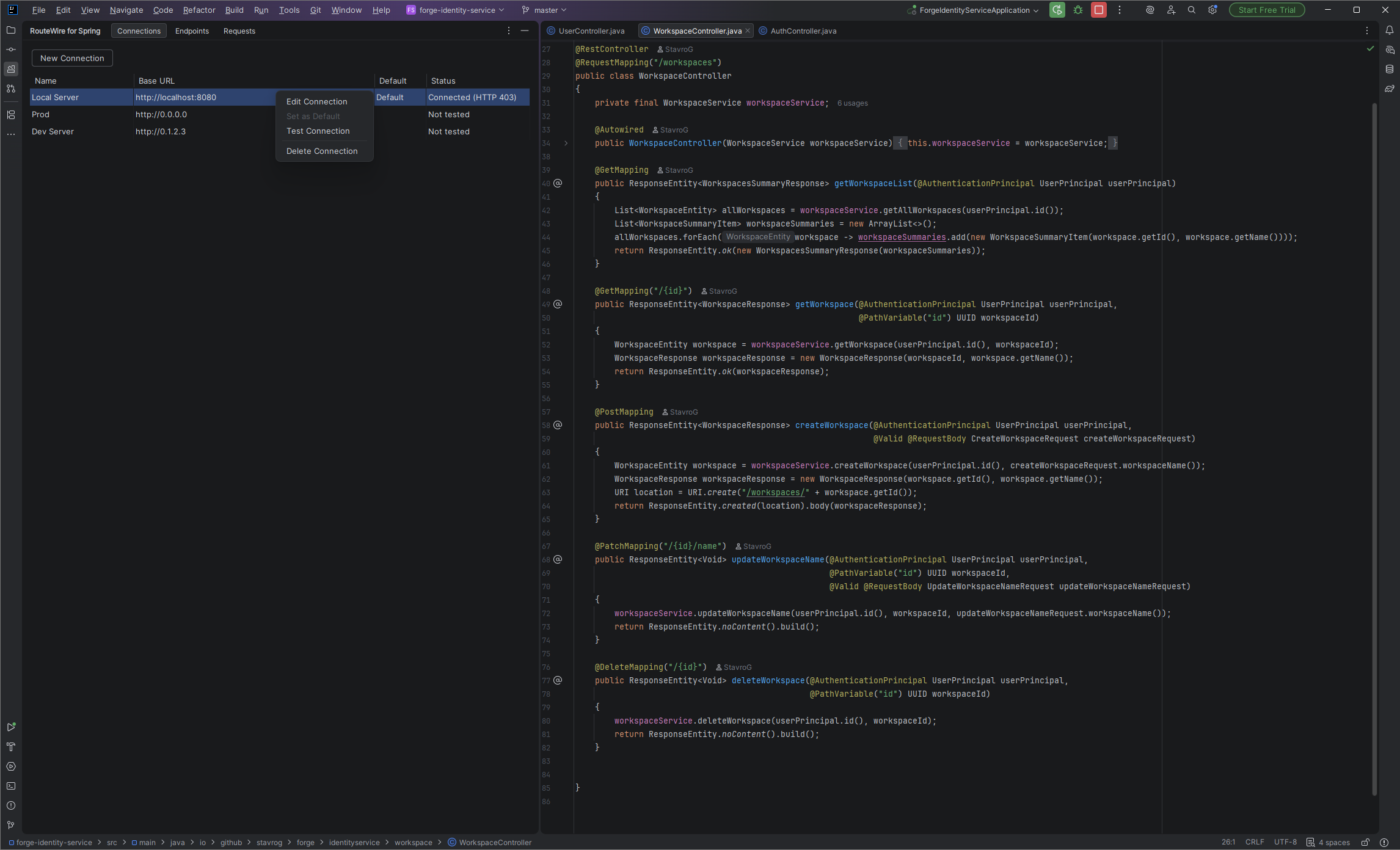Open the AuthController.java editor tab
This screenshot has height=850, width=1400.
(798, 31)
